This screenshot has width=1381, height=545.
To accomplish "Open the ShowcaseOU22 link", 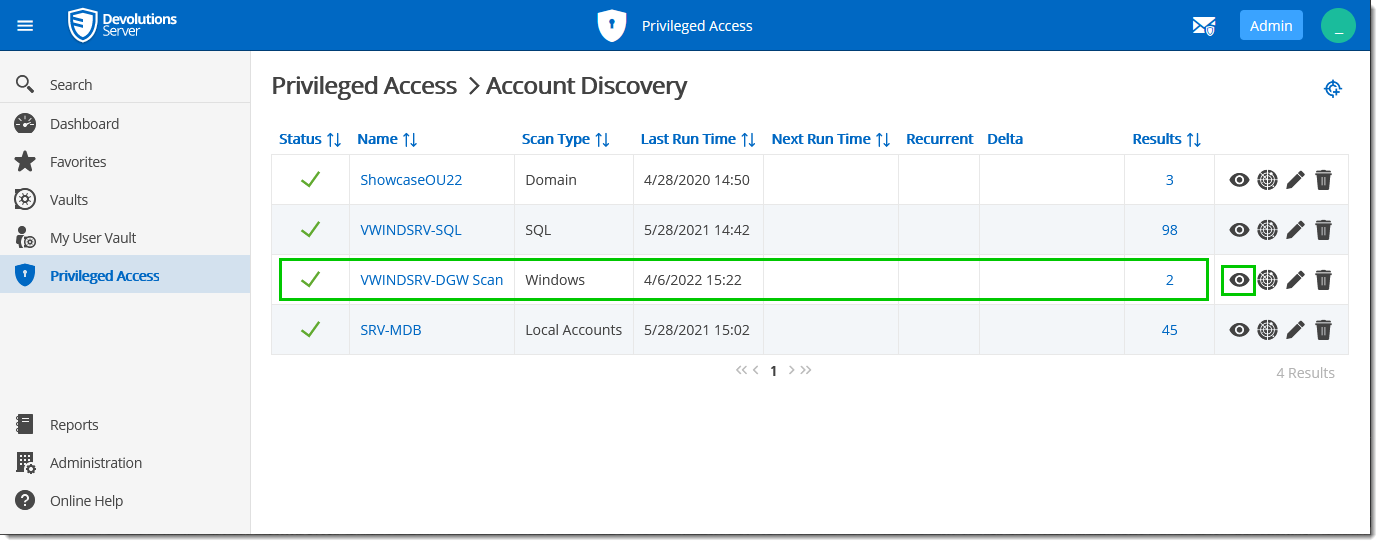I will [x=411, y=180].
